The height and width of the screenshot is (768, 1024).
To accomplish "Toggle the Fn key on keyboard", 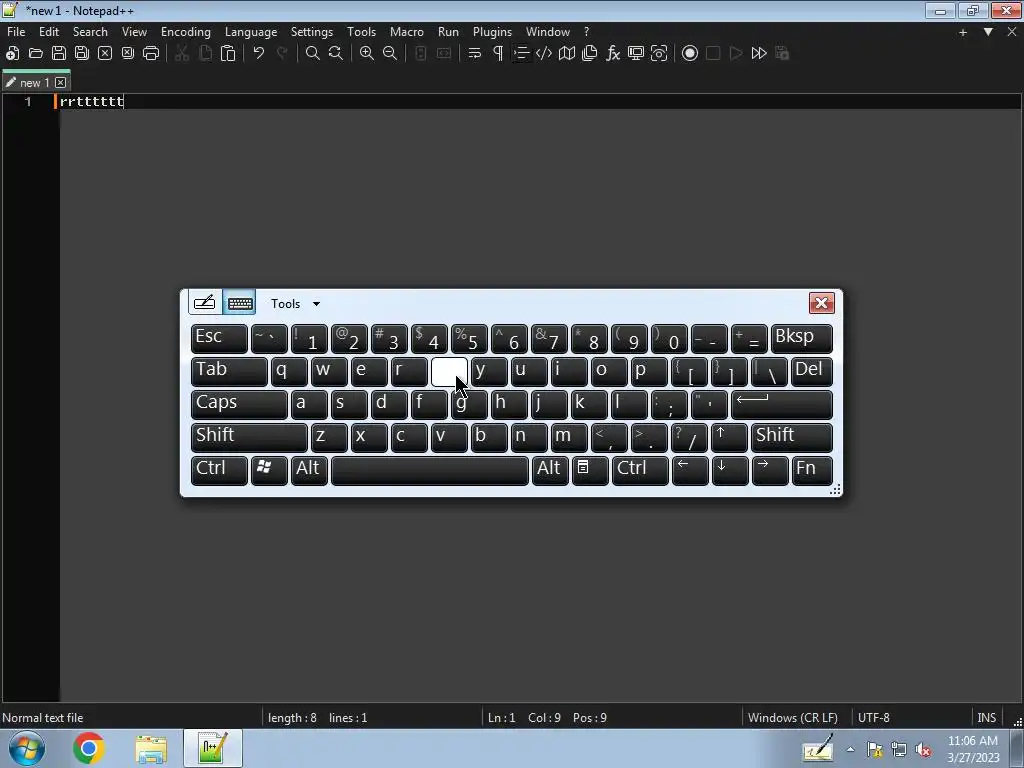I will [x=812, y=470].
